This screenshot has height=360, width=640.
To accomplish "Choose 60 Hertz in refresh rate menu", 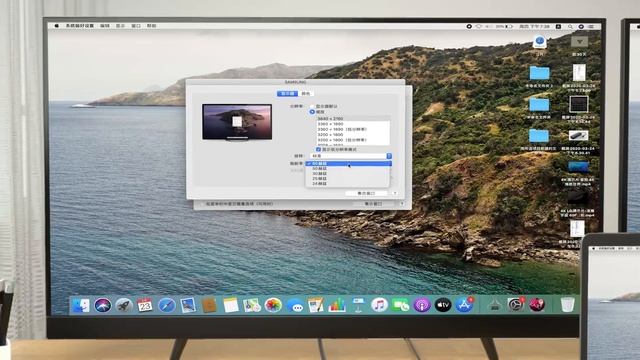I will click(x=348, y=163).
